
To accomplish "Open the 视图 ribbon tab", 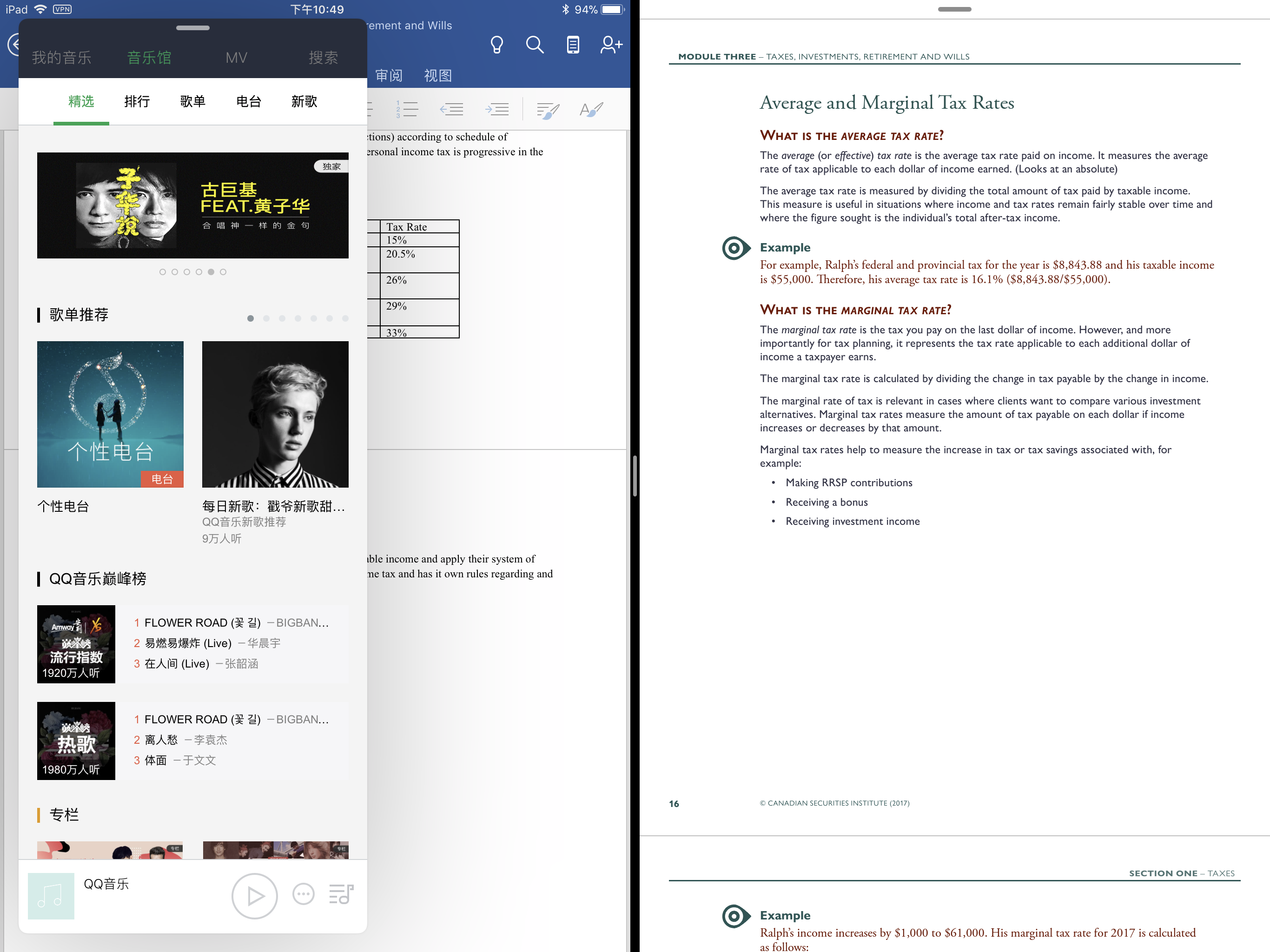I will (437, 75).
